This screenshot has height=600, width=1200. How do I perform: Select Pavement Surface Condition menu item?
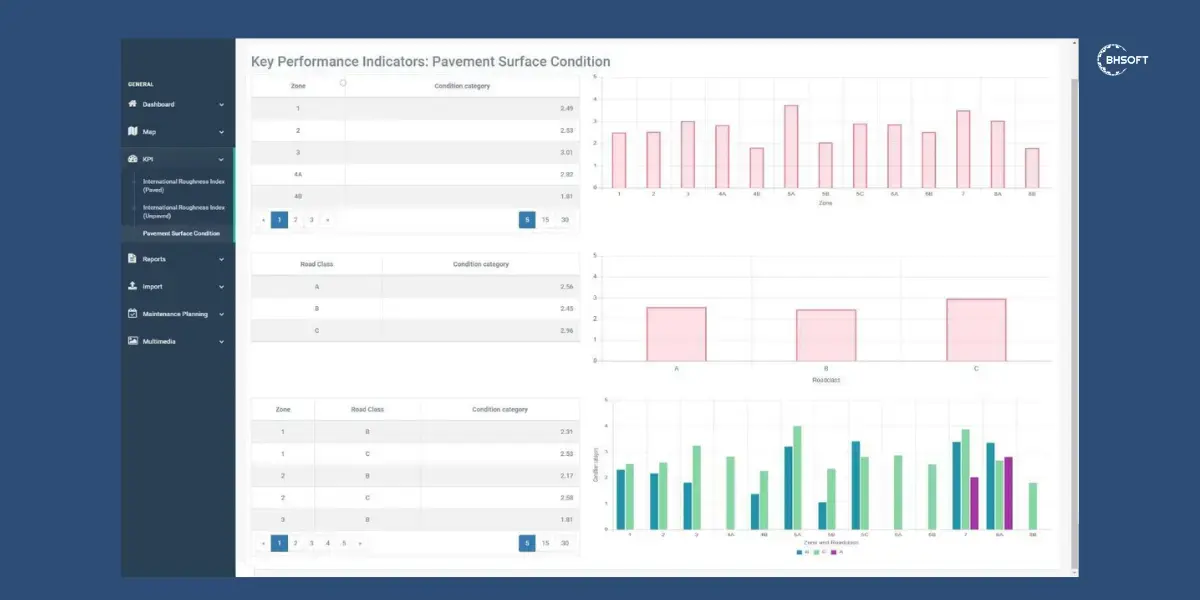181,233
